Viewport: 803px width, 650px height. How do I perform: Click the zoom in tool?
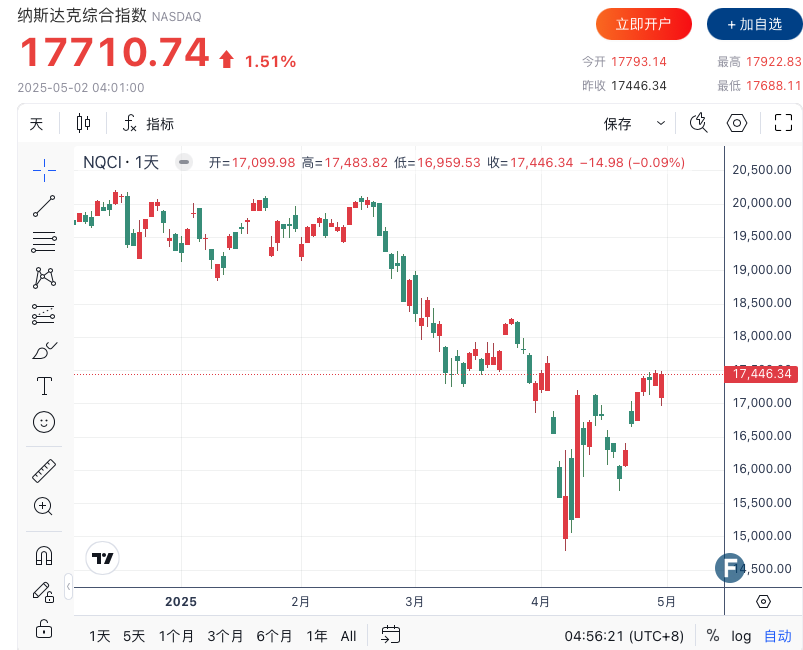point(44,506)
